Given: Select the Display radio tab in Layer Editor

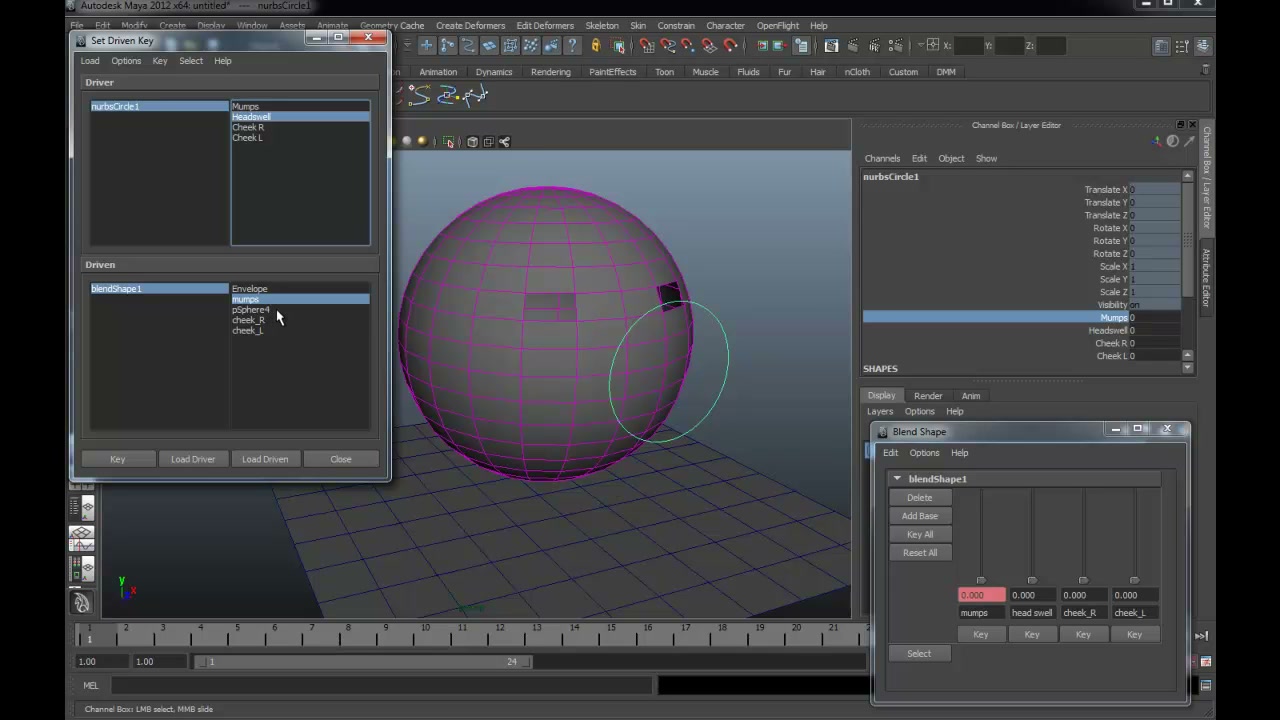Looking at the screenshot, I should tap(881, 396).
